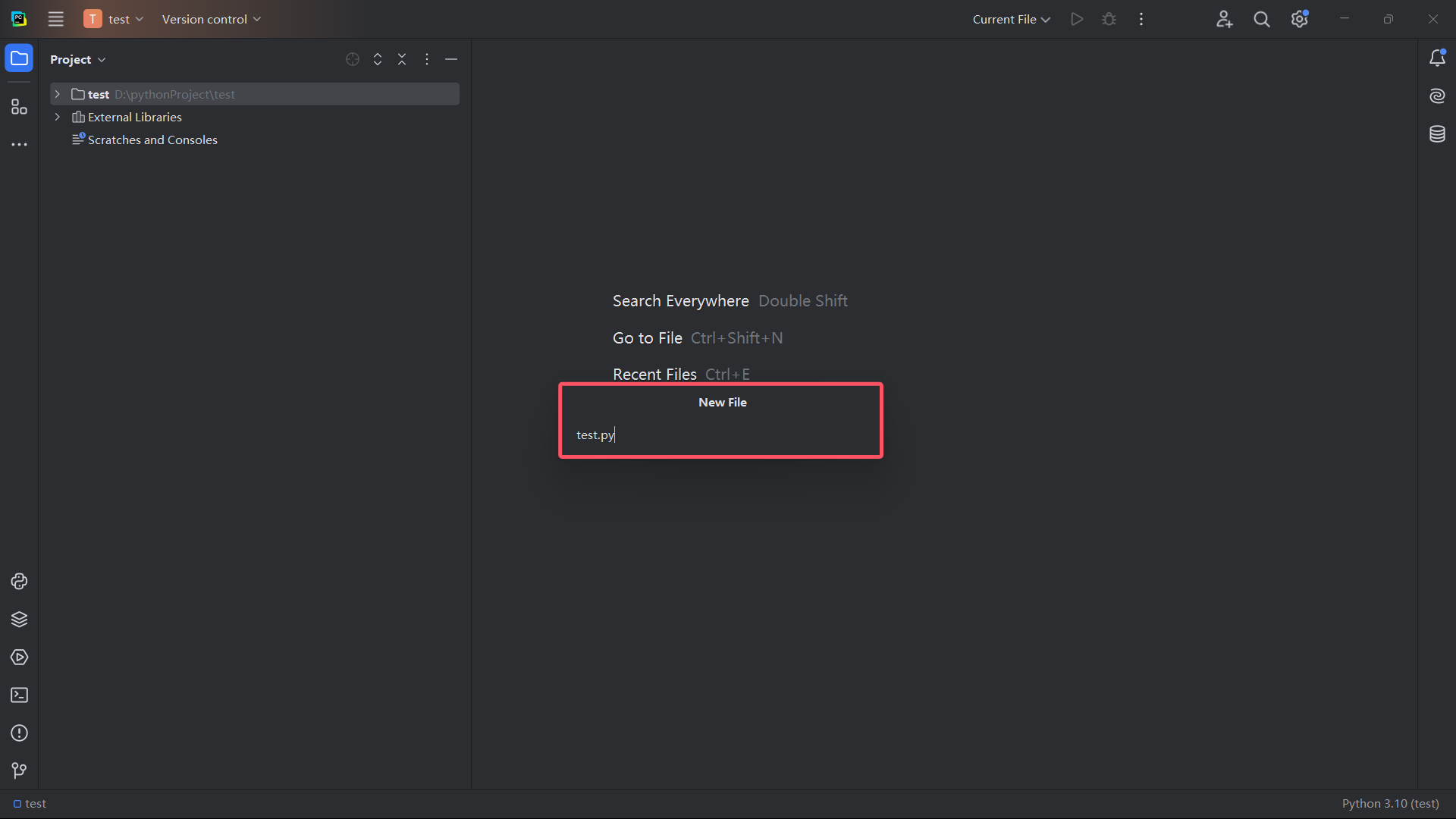Select Scratches and Consoles item
Image resolution: width=1456 pixels, height=819 pixels.
click(152, 140)
